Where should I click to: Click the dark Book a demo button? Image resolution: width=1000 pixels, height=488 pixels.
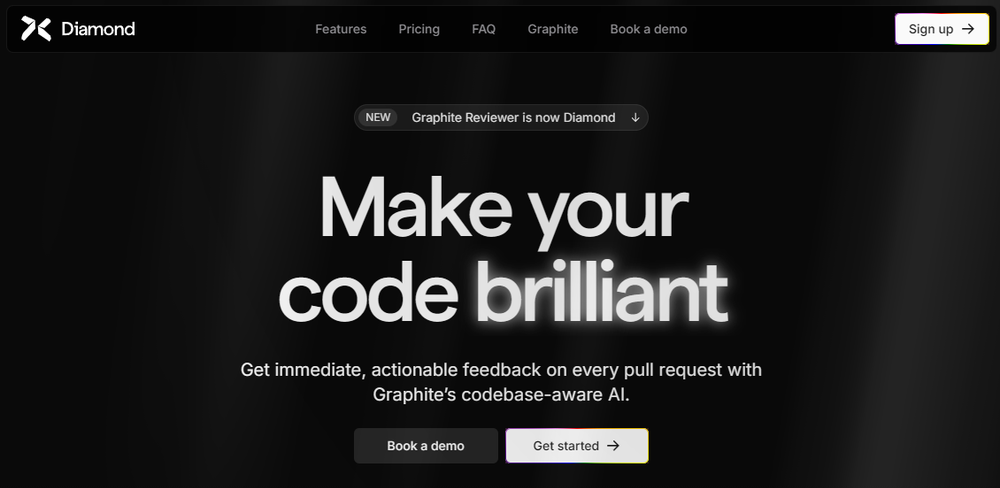tap(426, 446)
